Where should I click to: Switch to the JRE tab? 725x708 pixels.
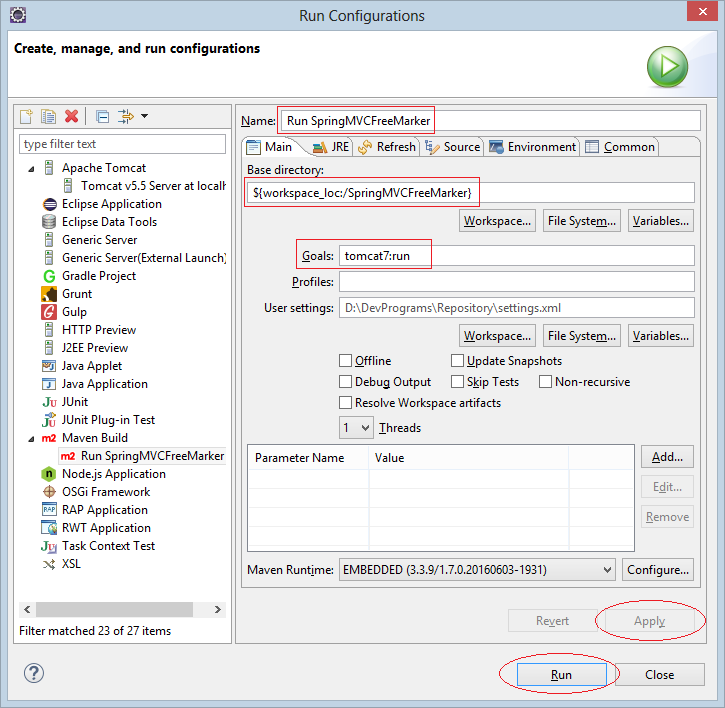point(331,147)
